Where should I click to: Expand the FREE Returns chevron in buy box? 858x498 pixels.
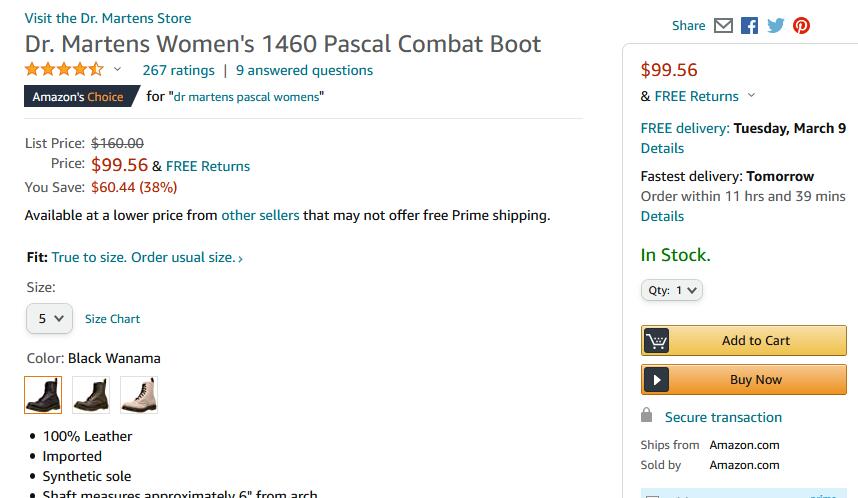coord(752,95)
